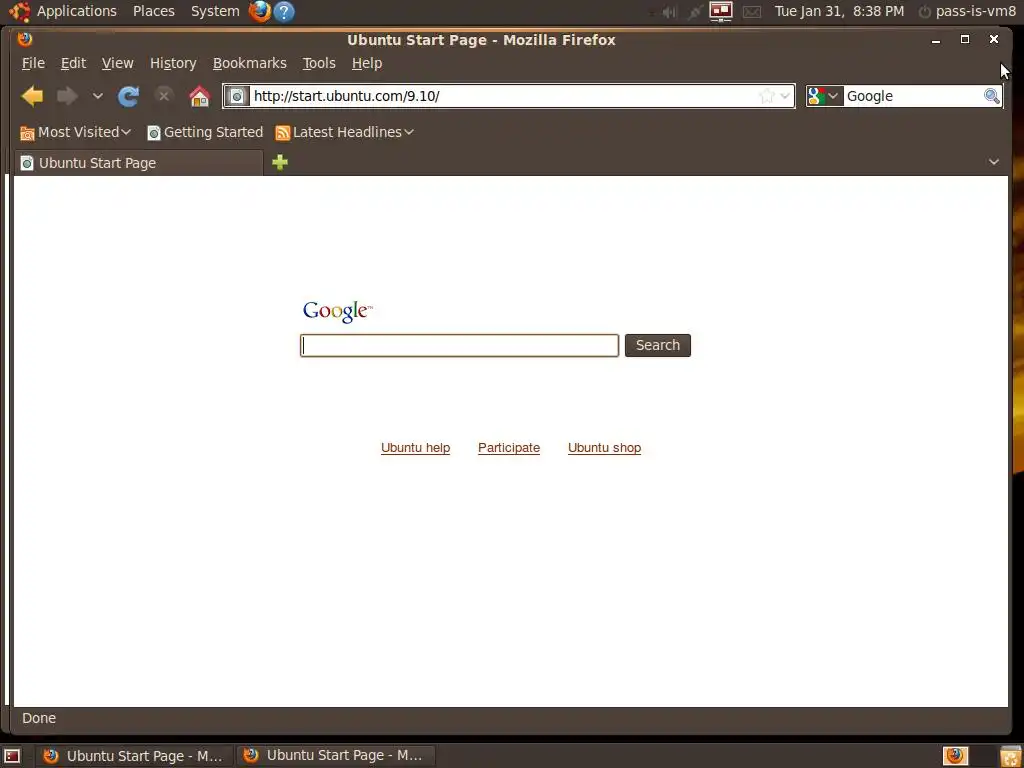Switch to the first Ubuntu Start Page taskbar window
This screenshot has height=768, width=1024.
click(134, 756)
